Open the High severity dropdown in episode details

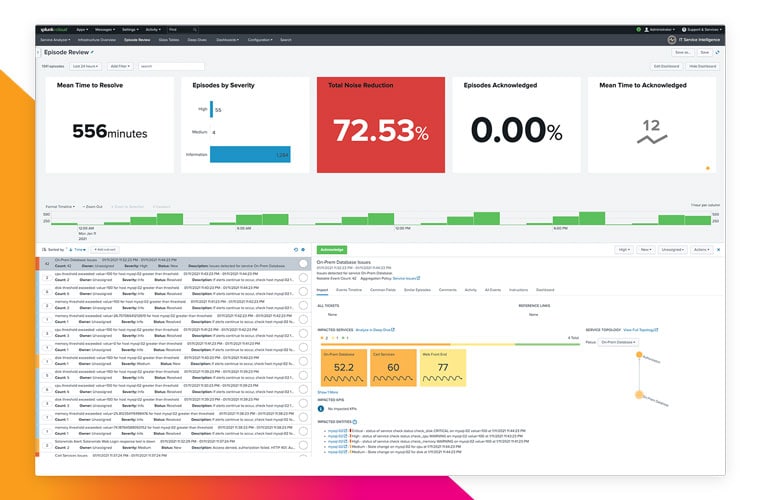623,250
